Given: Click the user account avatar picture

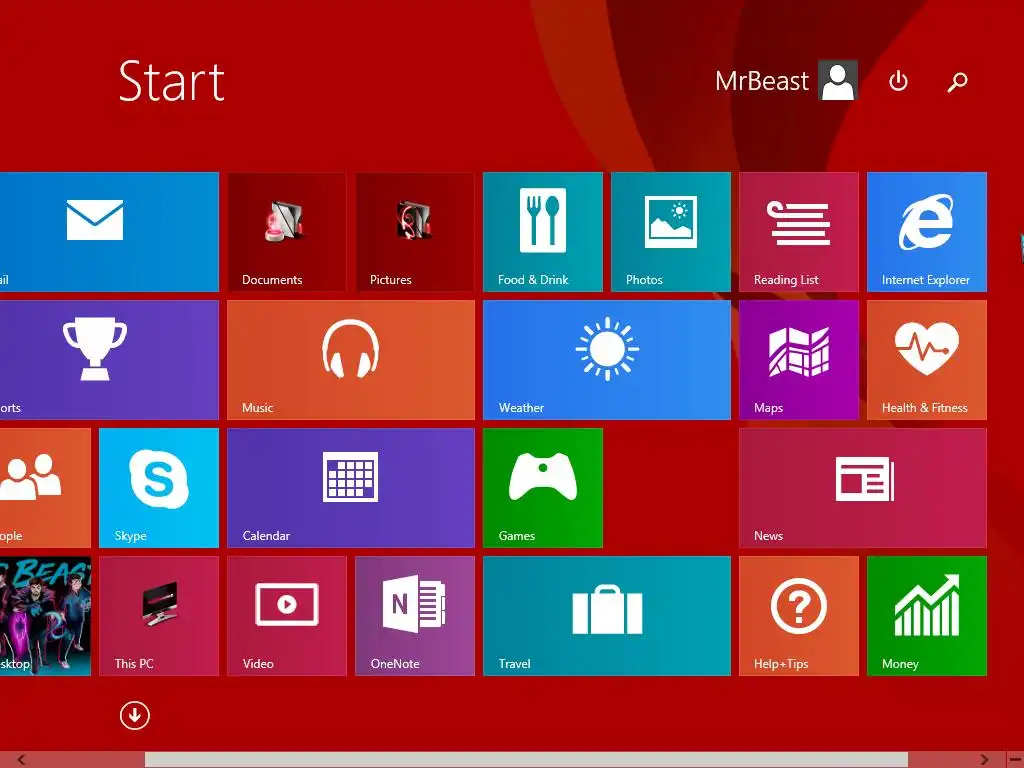Looking at the screenshot, I should (839, 80).
